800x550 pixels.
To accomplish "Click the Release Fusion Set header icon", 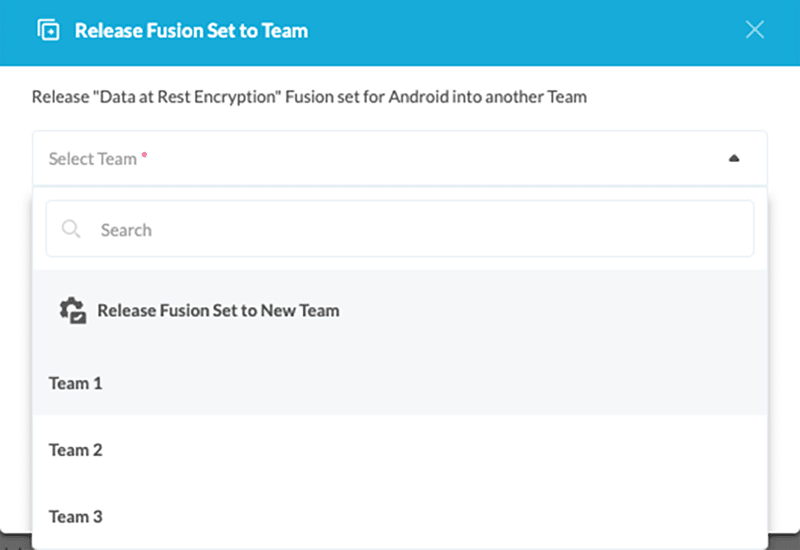I will click(48, 30).
